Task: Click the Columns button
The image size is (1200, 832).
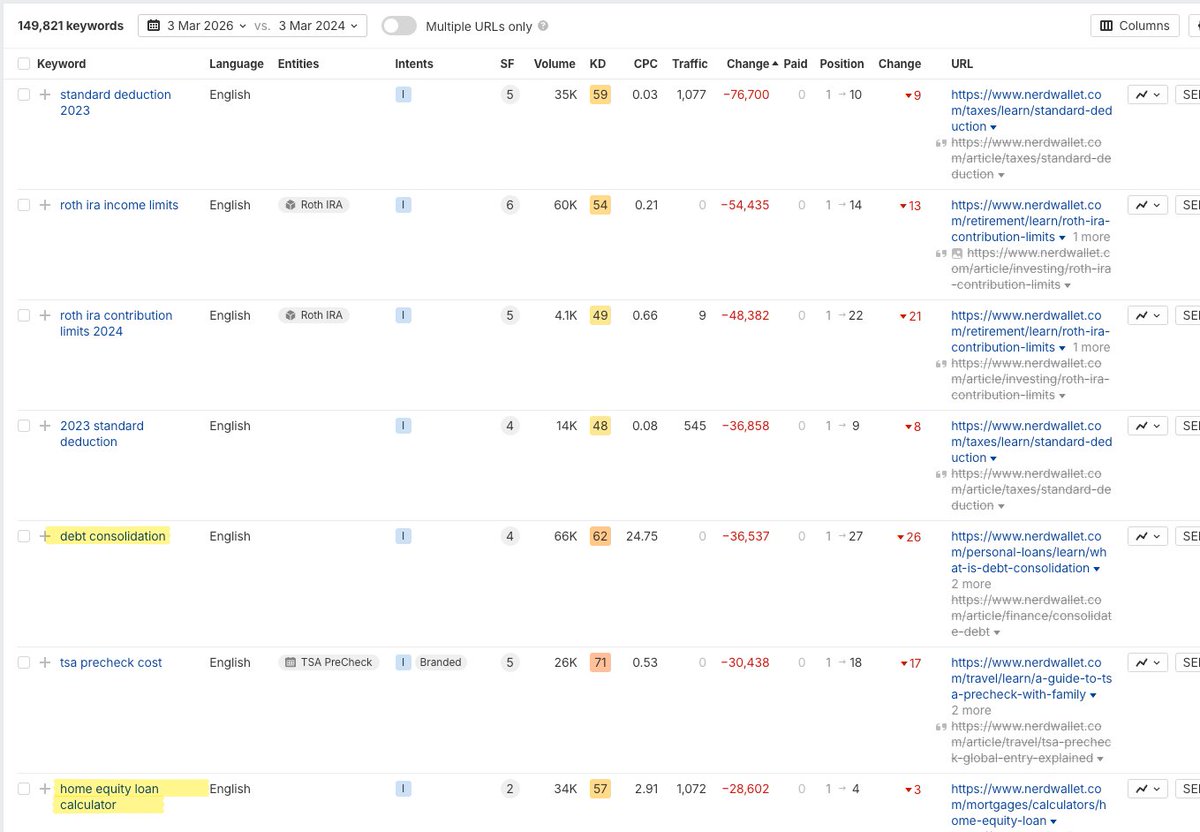Action: (1134, 26)
